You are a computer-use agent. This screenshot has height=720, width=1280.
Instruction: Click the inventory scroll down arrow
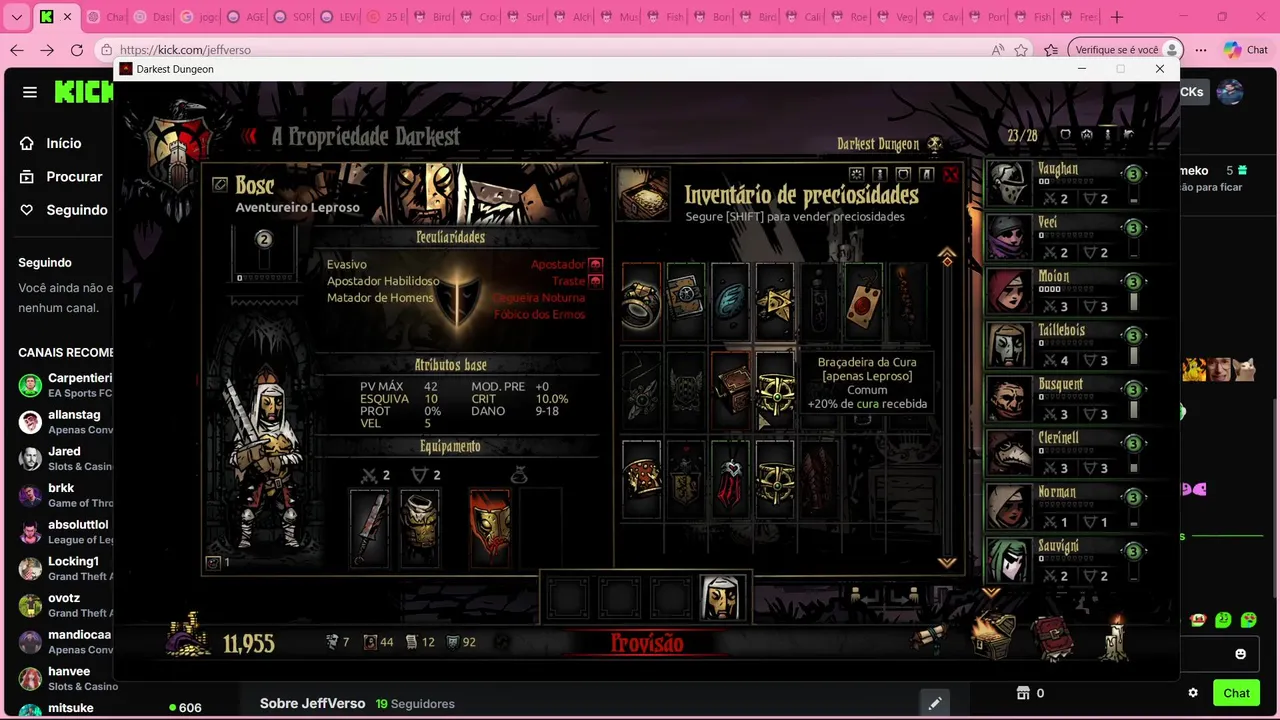click(x=947, y=563)
